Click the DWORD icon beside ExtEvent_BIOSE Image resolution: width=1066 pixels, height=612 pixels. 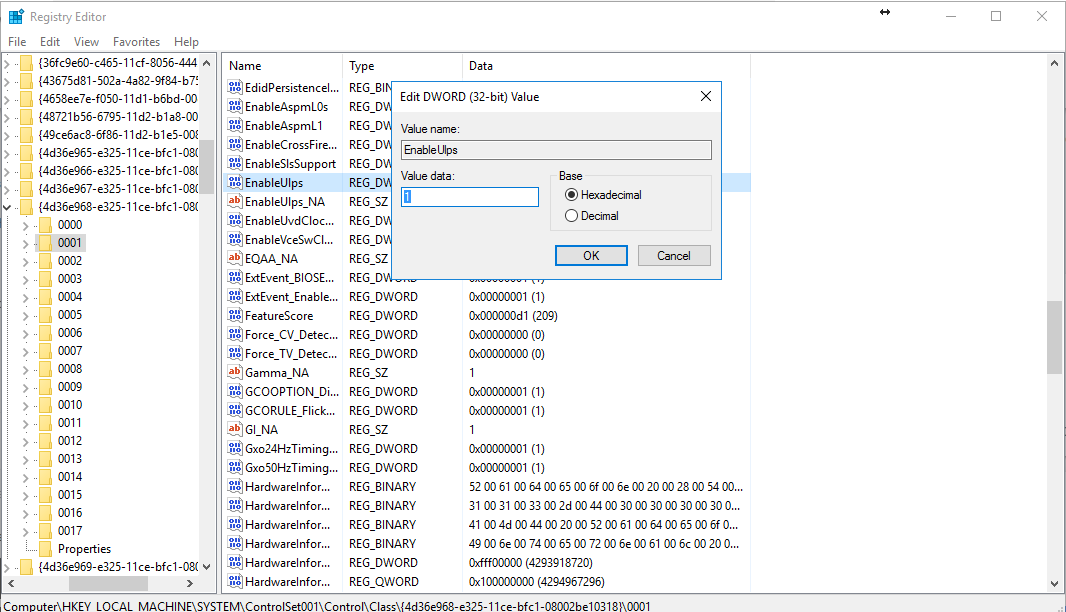(x=235, y=277)
